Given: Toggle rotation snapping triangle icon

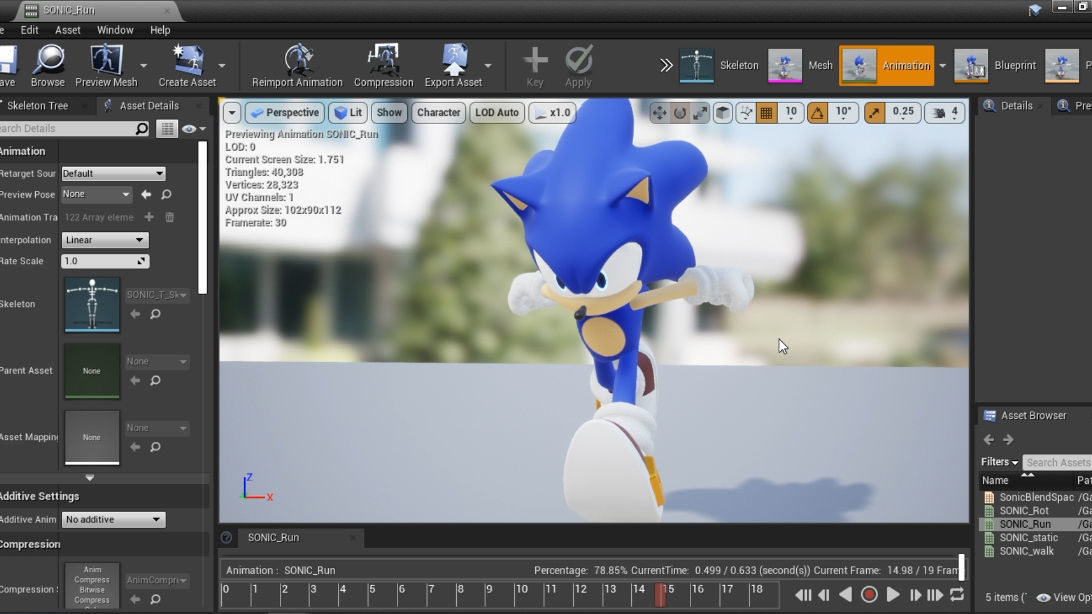Looking at the screenshot, I should [x=817, y=113].
